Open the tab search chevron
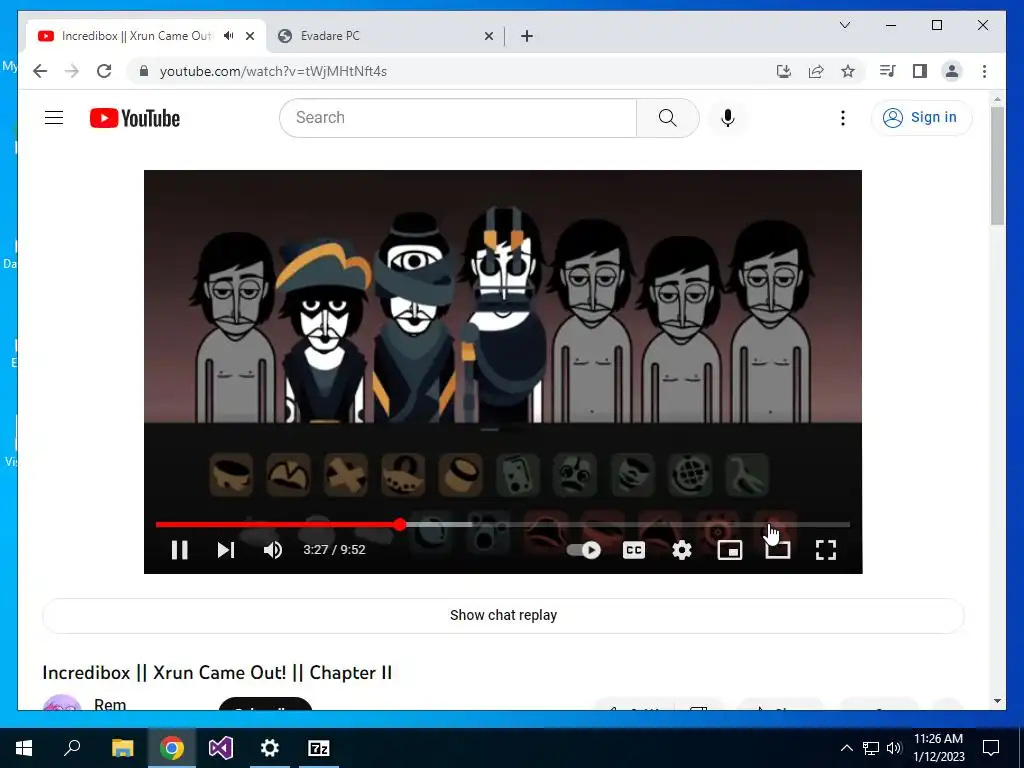Screen dimensions: 1024x768 tap(844, 25)
